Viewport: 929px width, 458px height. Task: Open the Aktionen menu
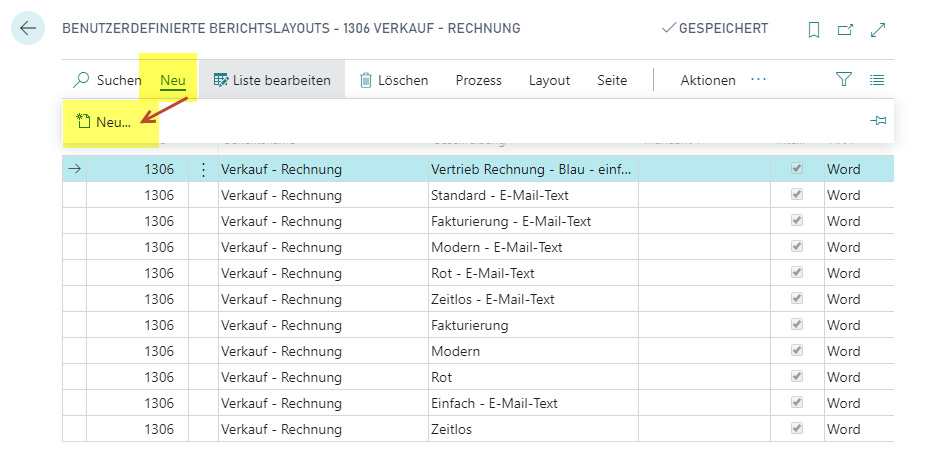(708, 80)
